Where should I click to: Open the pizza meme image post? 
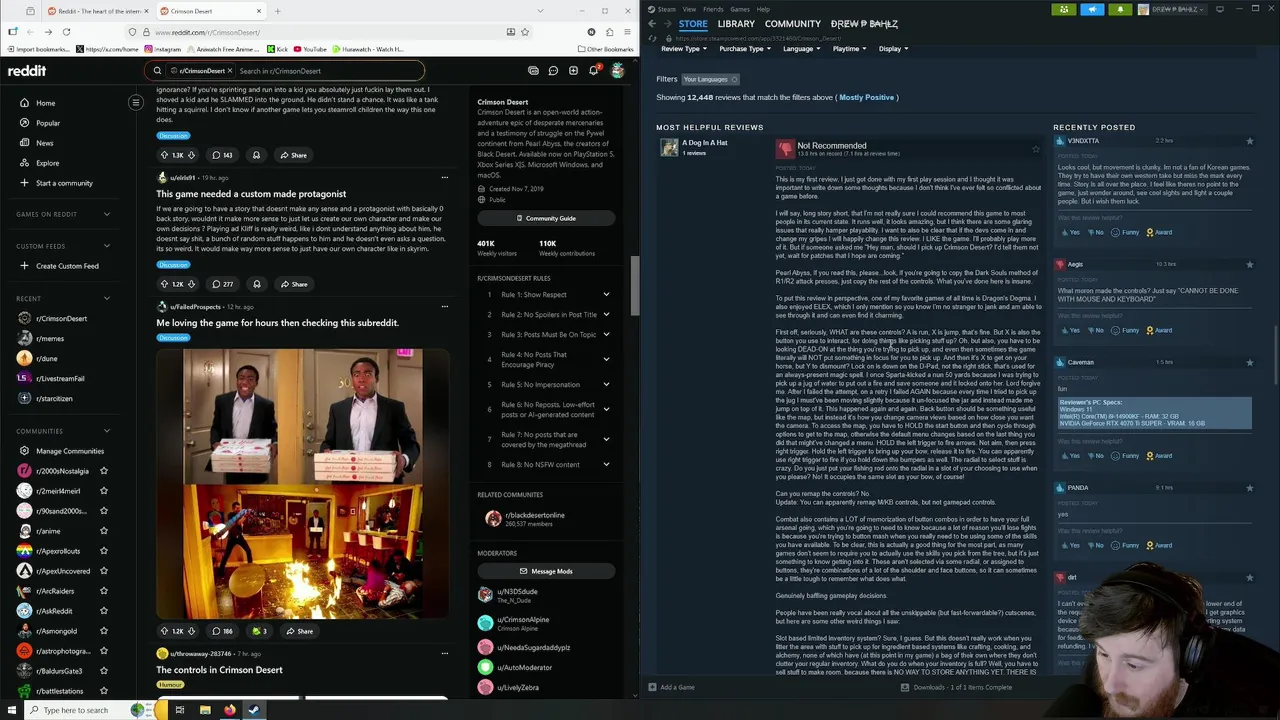click(x=303, y=484)
